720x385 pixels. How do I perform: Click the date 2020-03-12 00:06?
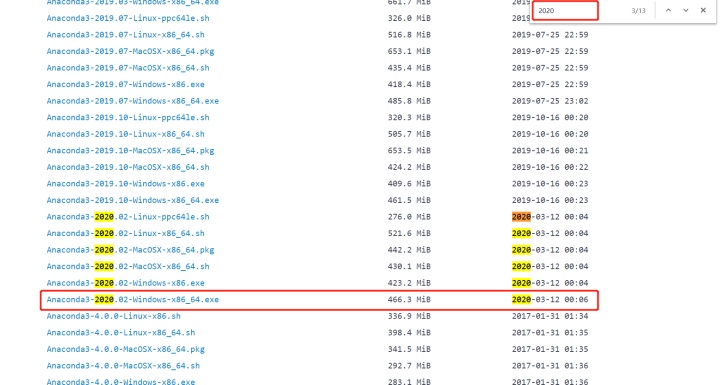(550, 300)
